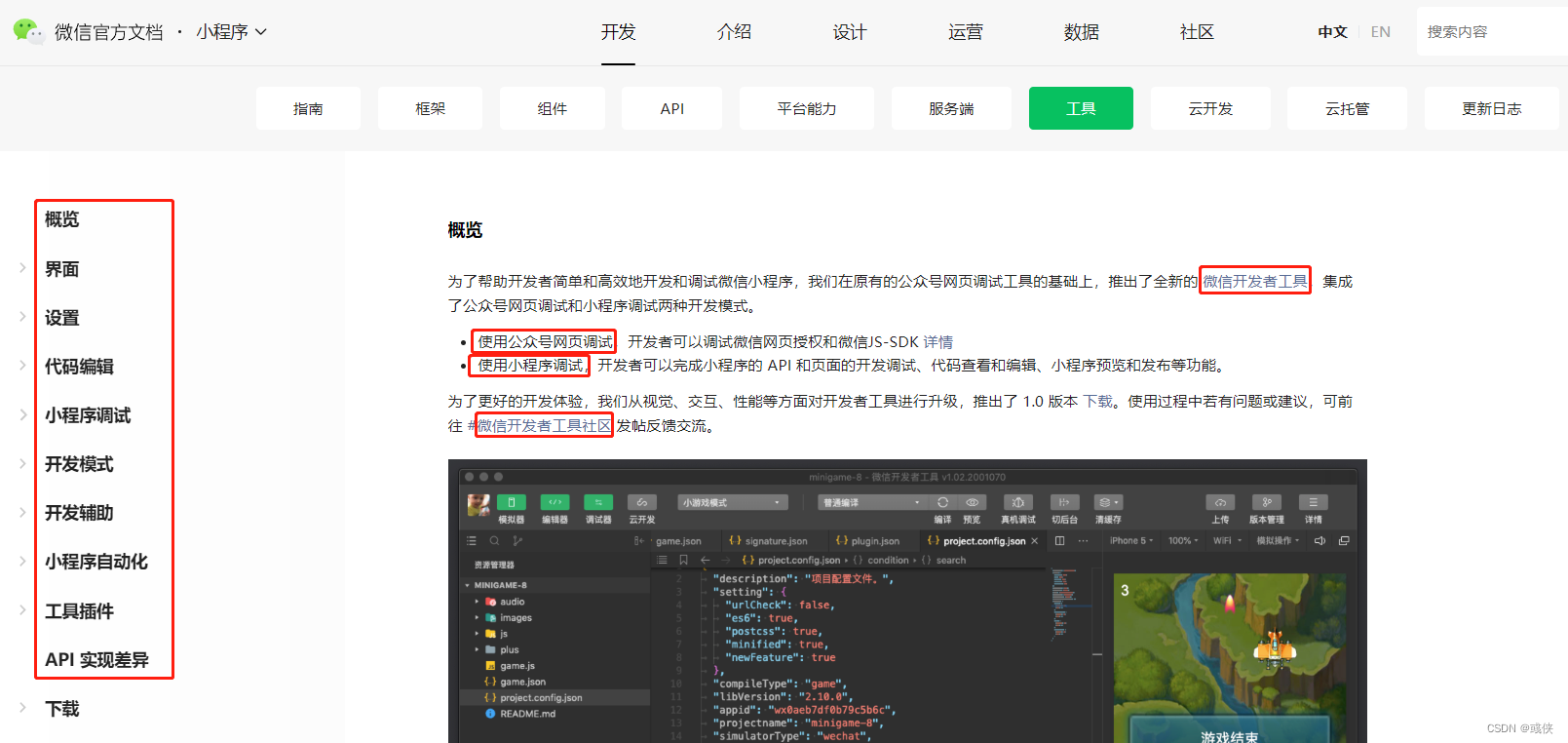Image resolution: width=1568 pixels, height=743 pixels.
Task: Switch language to EN
Action: (1380, 32)
